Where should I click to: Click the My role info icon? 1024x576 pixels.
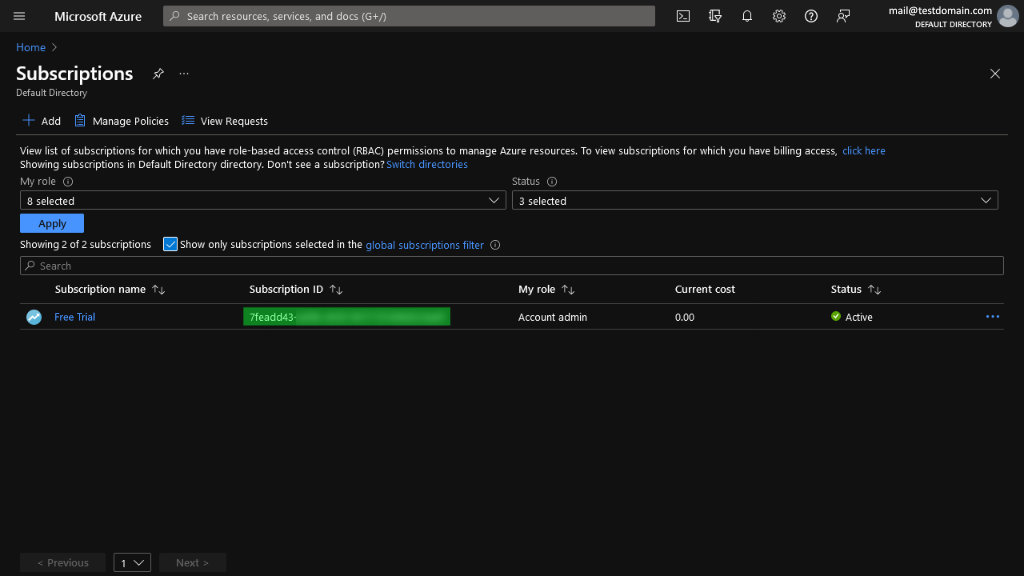pyautogui.click(x=68, y=182)
